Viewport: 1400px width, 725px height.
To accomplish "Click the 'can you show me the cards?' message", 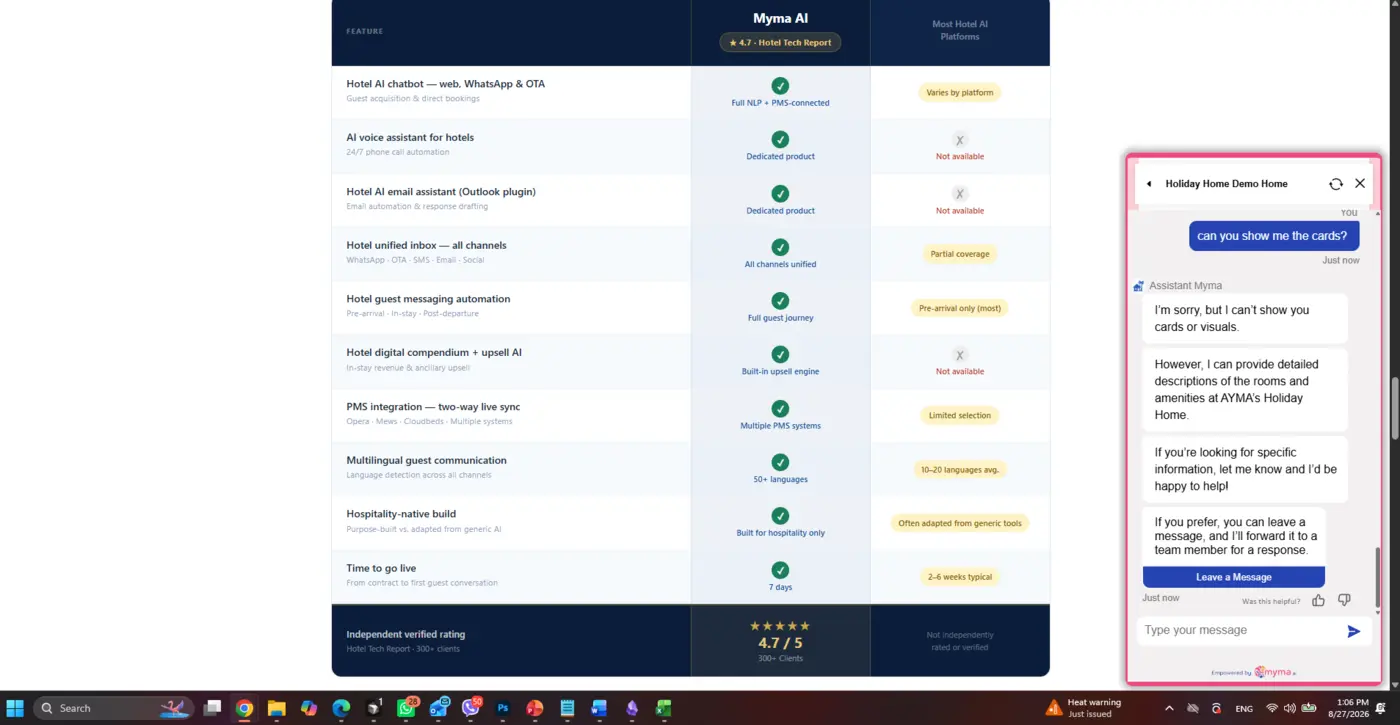I will click(1272, 236).
